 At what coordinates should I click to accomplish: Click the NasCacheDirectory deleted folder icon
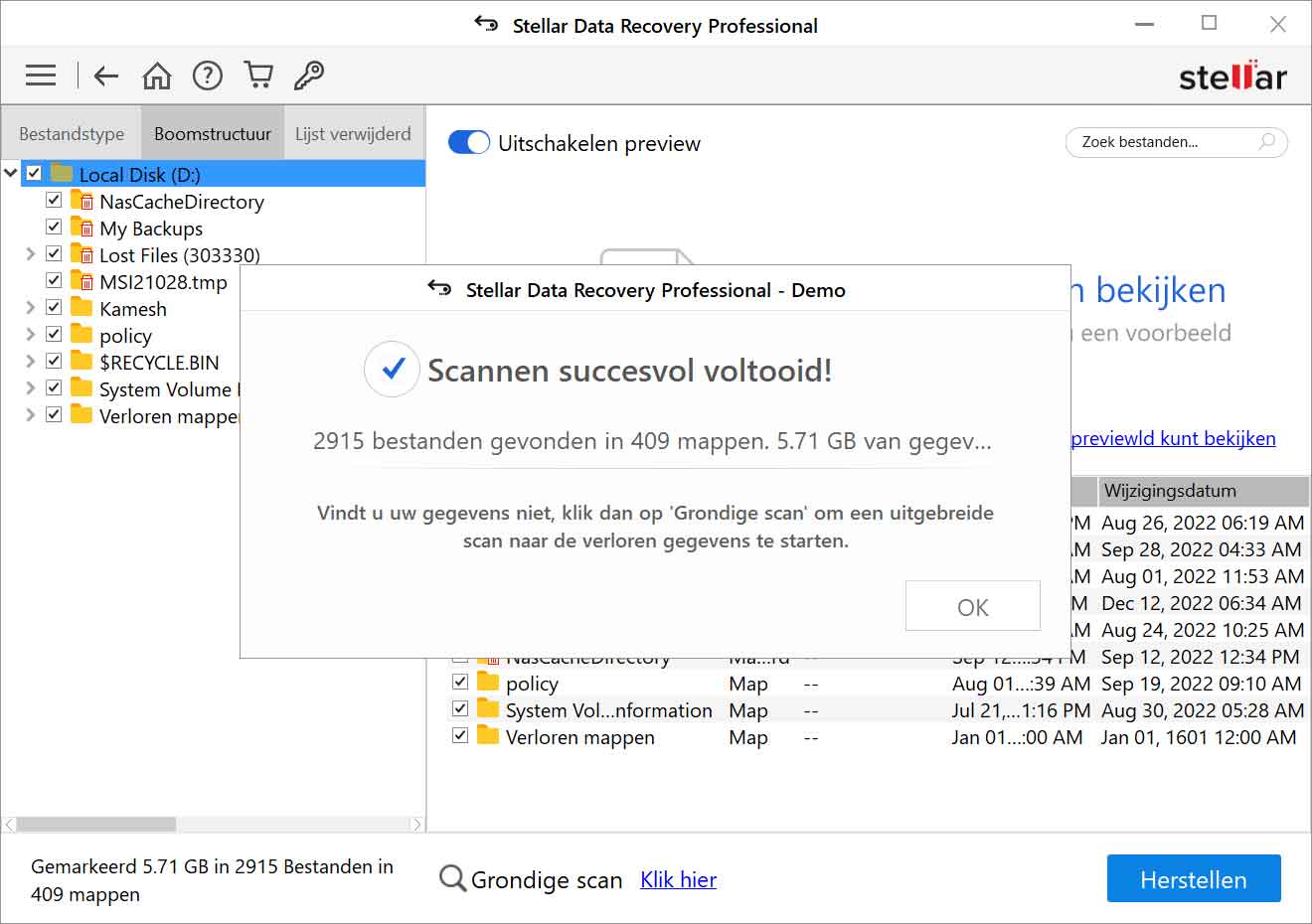[82, 201]
